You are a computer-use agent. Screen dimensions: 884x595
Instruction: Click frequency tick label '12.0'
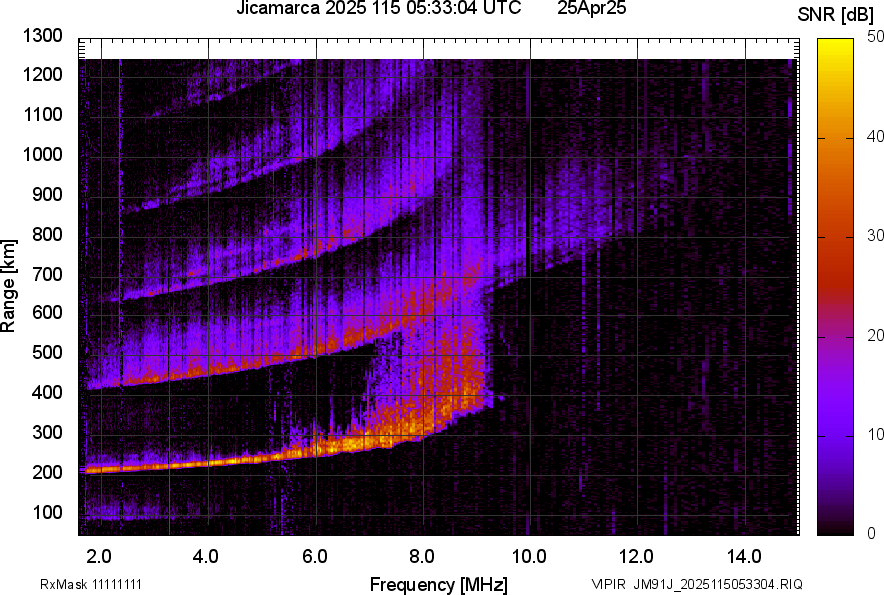pyautogui.click(x=637, y=557)
